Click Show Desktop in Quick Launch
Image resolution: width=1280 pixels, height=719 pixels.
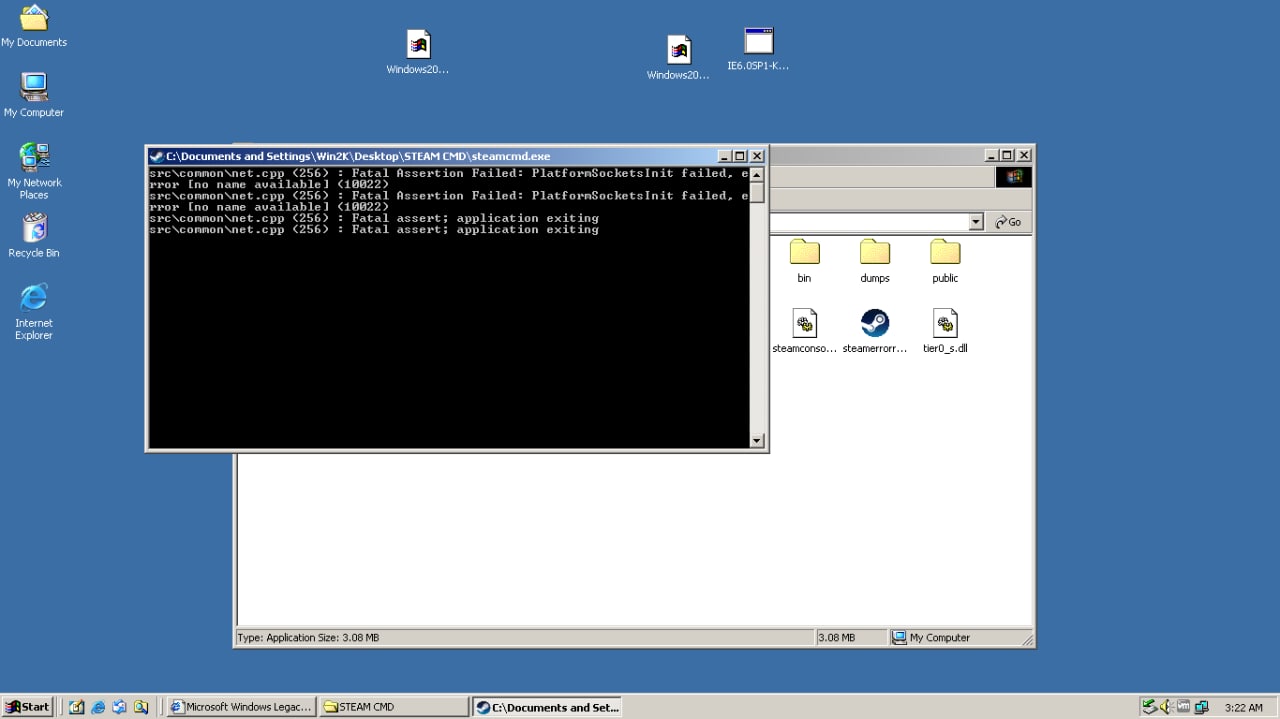(x=77, y=707)
